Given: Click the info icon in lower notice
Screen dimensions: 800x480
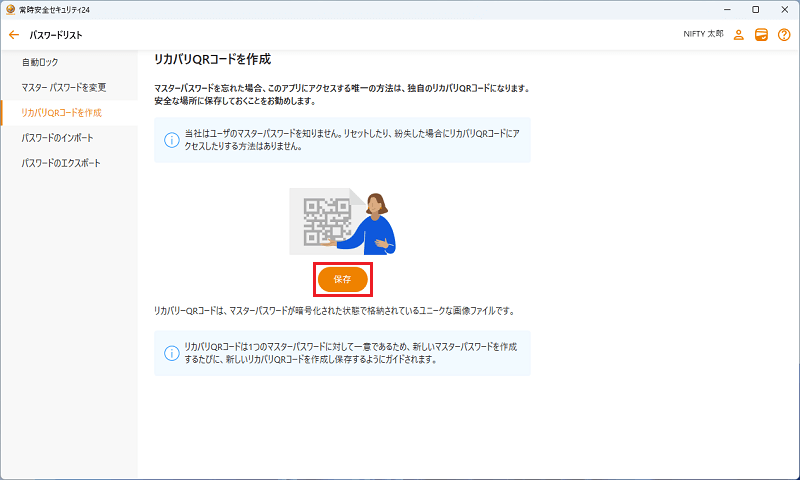Looking at the screenshot, I should tap(171, 353).
